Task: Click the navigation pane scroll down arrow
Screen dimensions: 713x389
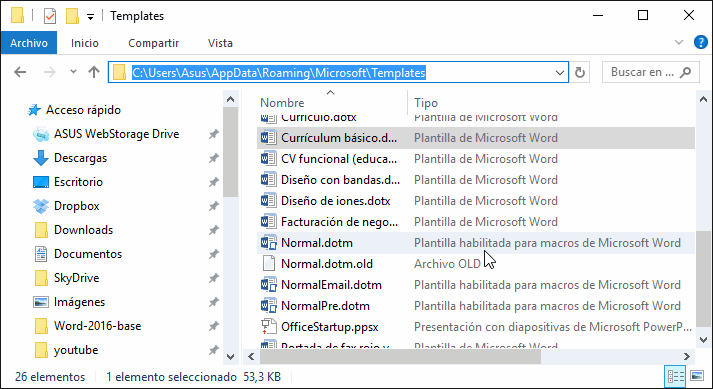Action: 231,357
